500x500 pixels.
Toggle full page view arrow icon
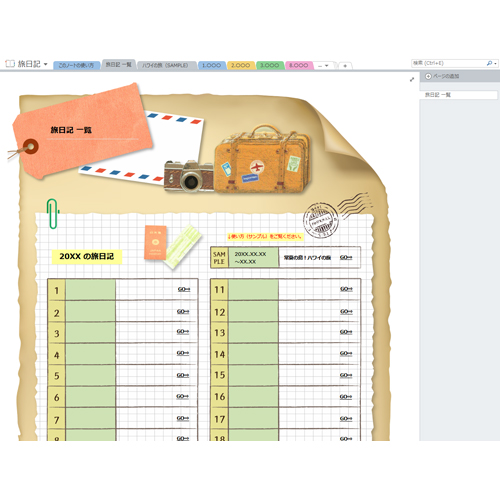coord(412,79)
